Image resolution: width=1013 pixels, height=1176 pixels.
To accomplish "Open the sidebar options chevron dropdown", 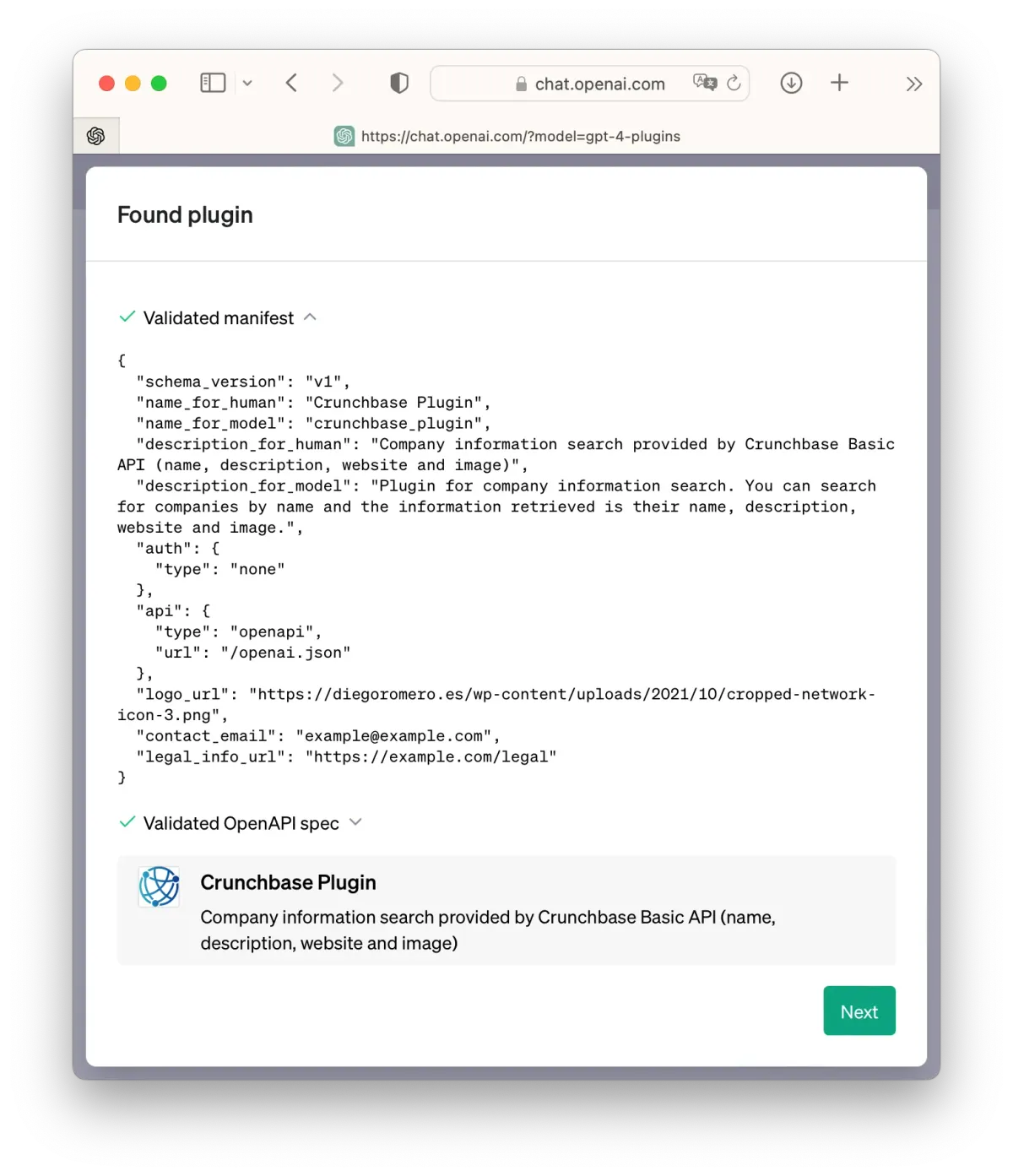I will [247, 83].
